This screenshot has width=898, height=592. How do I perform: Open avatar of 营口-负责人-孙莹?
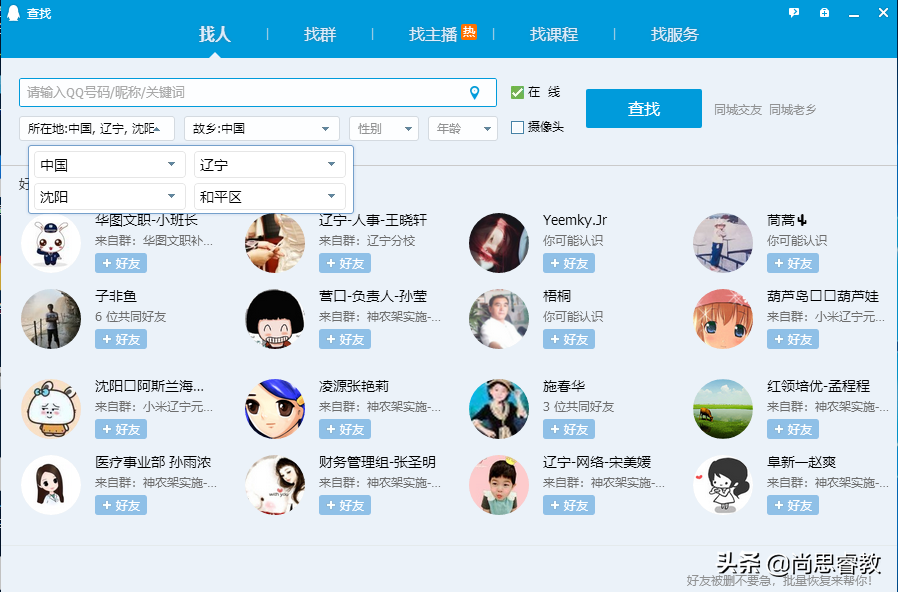tap(275, 319)
